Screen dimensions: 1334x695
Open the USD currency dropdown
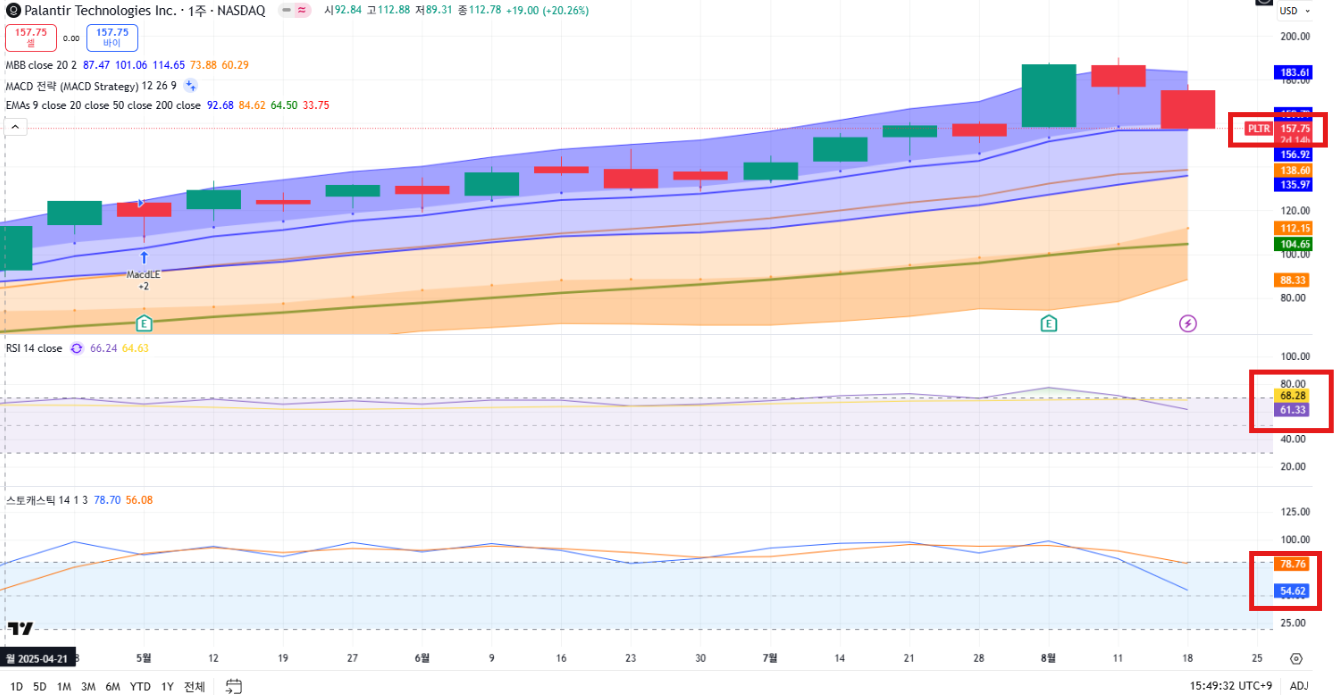point(1294,10)
